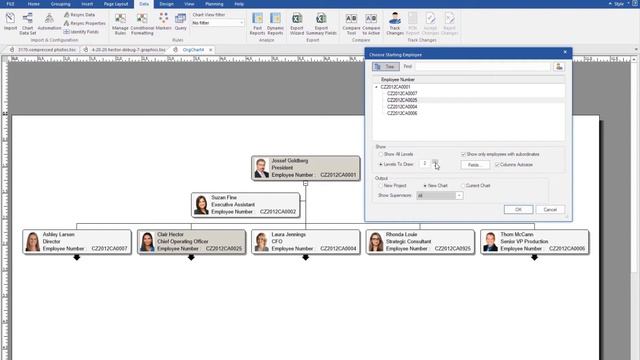
Task: Click the Fields... button
Action: (475, 165)
